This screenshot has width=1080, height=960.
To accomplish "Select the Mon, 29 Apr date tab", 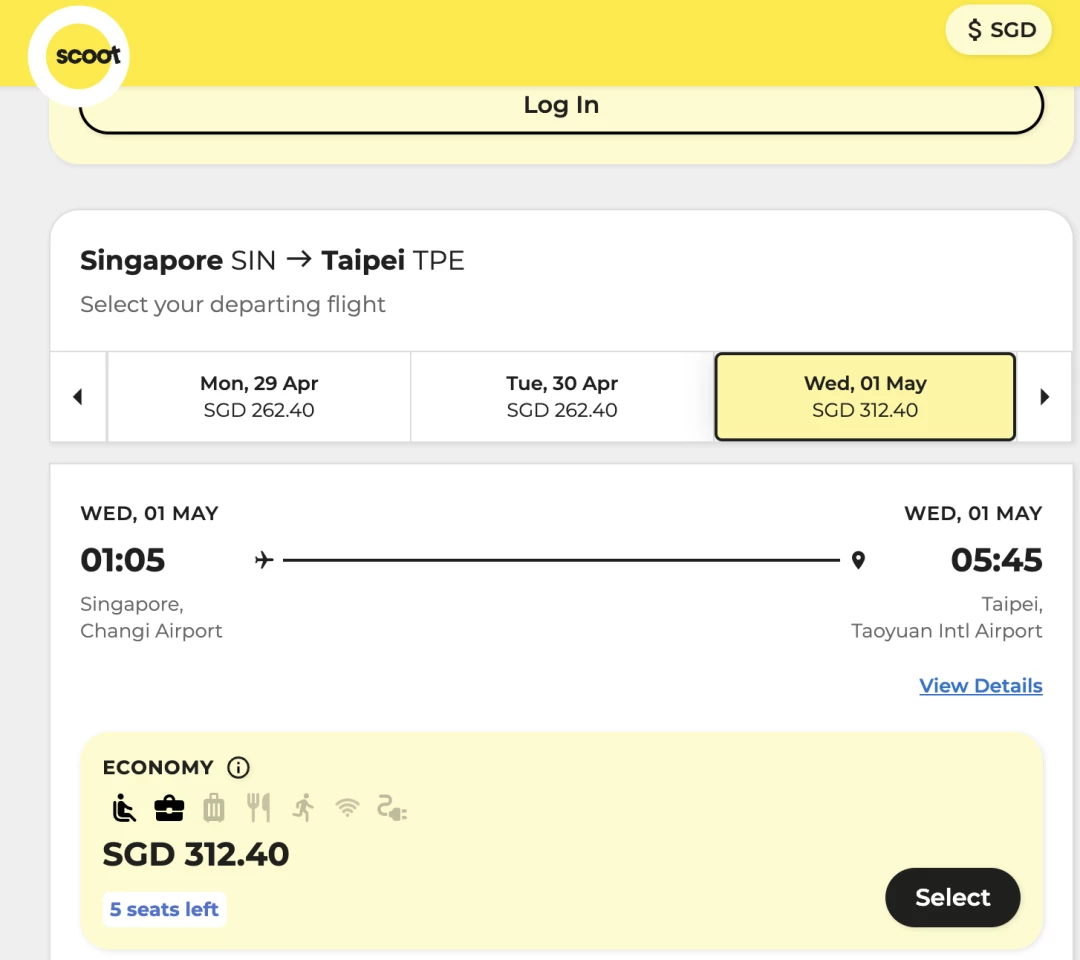I will [259, 397].
